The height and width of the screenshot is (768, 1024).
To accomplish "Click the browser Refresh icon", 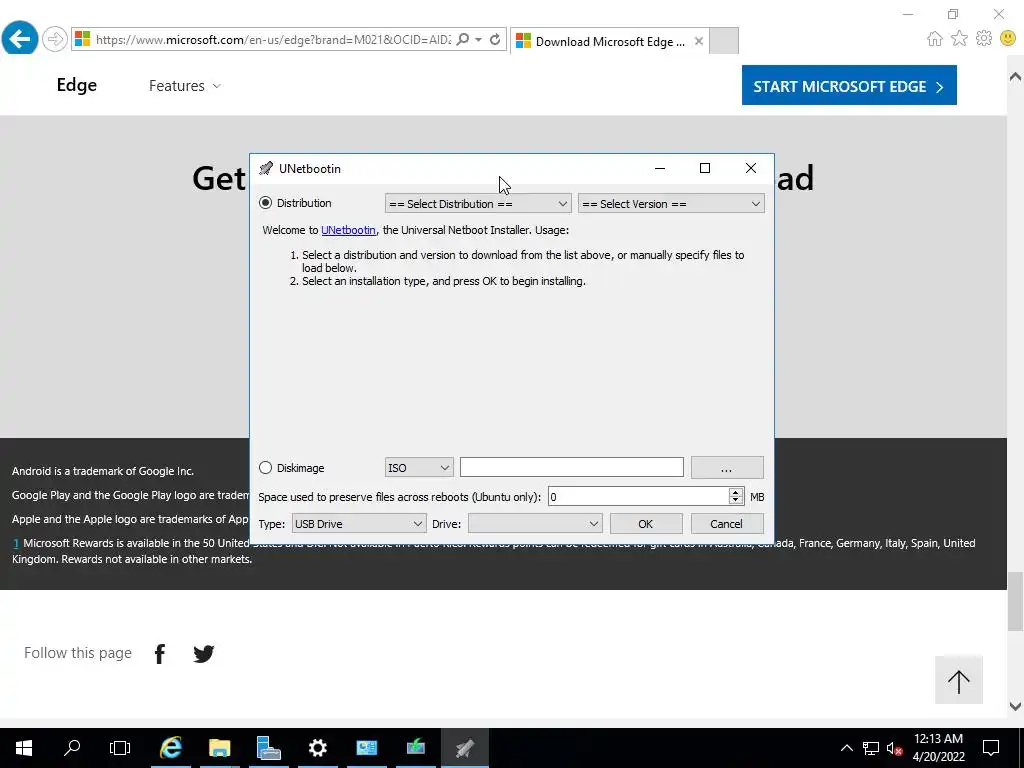I will (495, 39).
